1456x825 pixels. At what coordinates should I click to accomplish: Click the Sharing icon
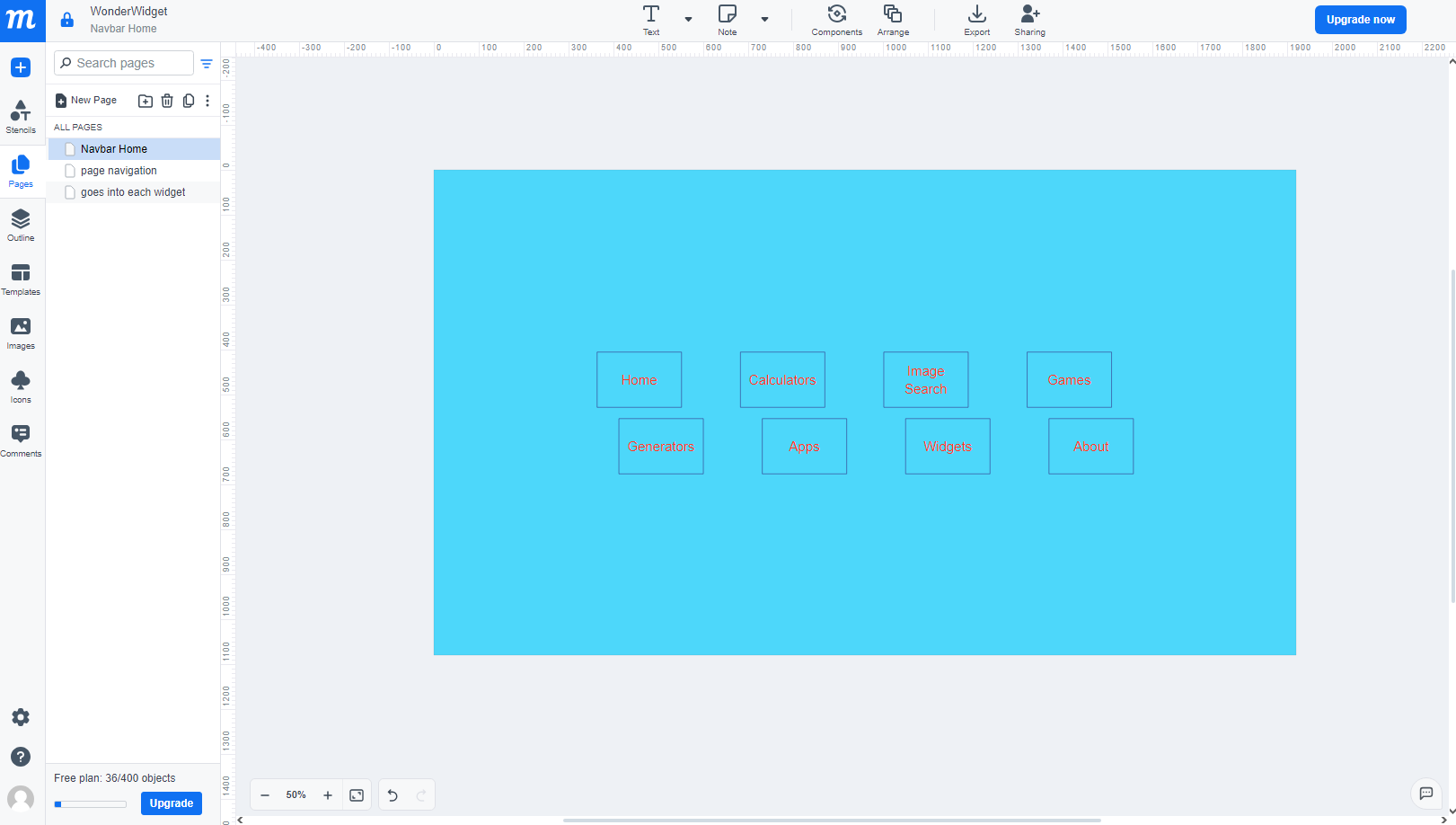click(1029, 20)
